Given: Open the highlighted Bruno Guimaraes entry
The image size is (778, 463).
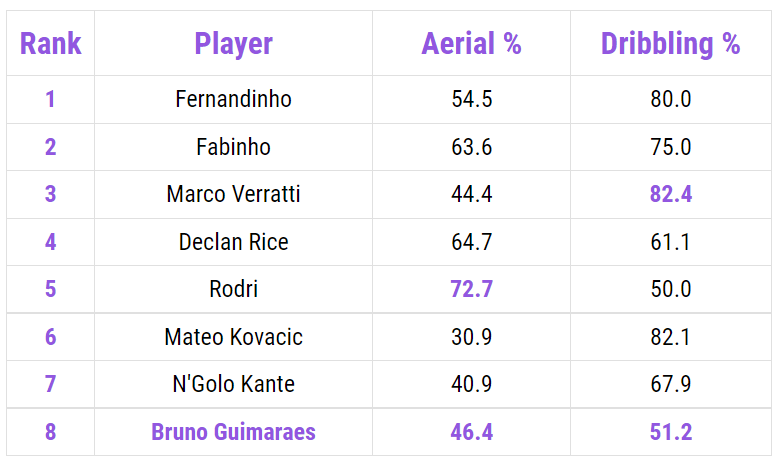Looking at the screenshot, I should coord(233,432).
